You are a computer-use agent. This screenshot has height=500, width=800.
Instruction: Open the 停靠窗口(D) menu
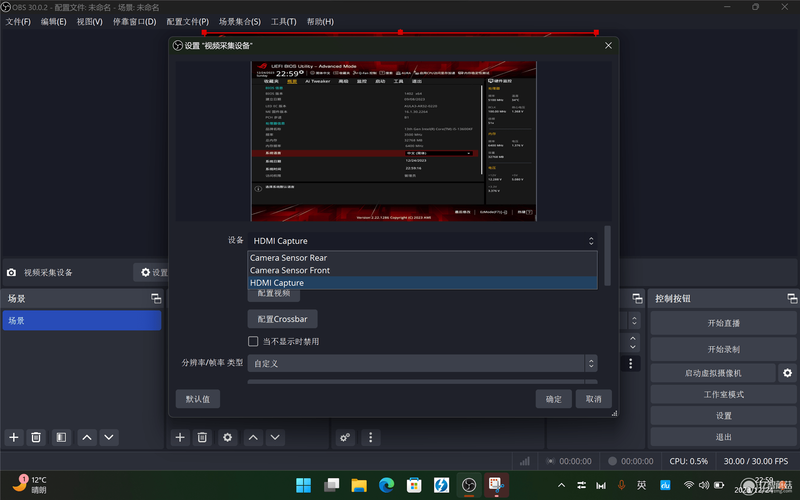pos(134,21)
